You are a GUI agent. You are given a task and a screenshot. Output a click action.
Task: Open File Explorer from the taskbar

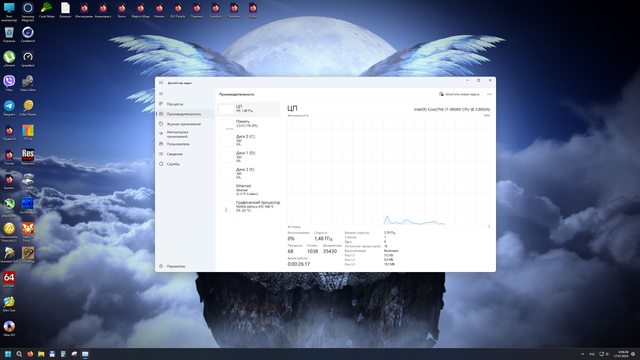click(41, 354)
